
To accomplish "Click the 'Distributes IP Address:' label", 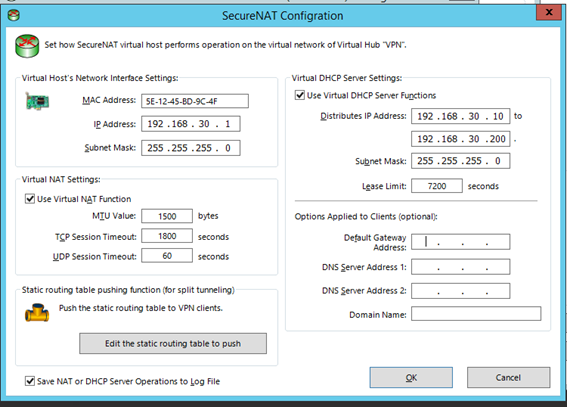I will (x=363, y=116).
